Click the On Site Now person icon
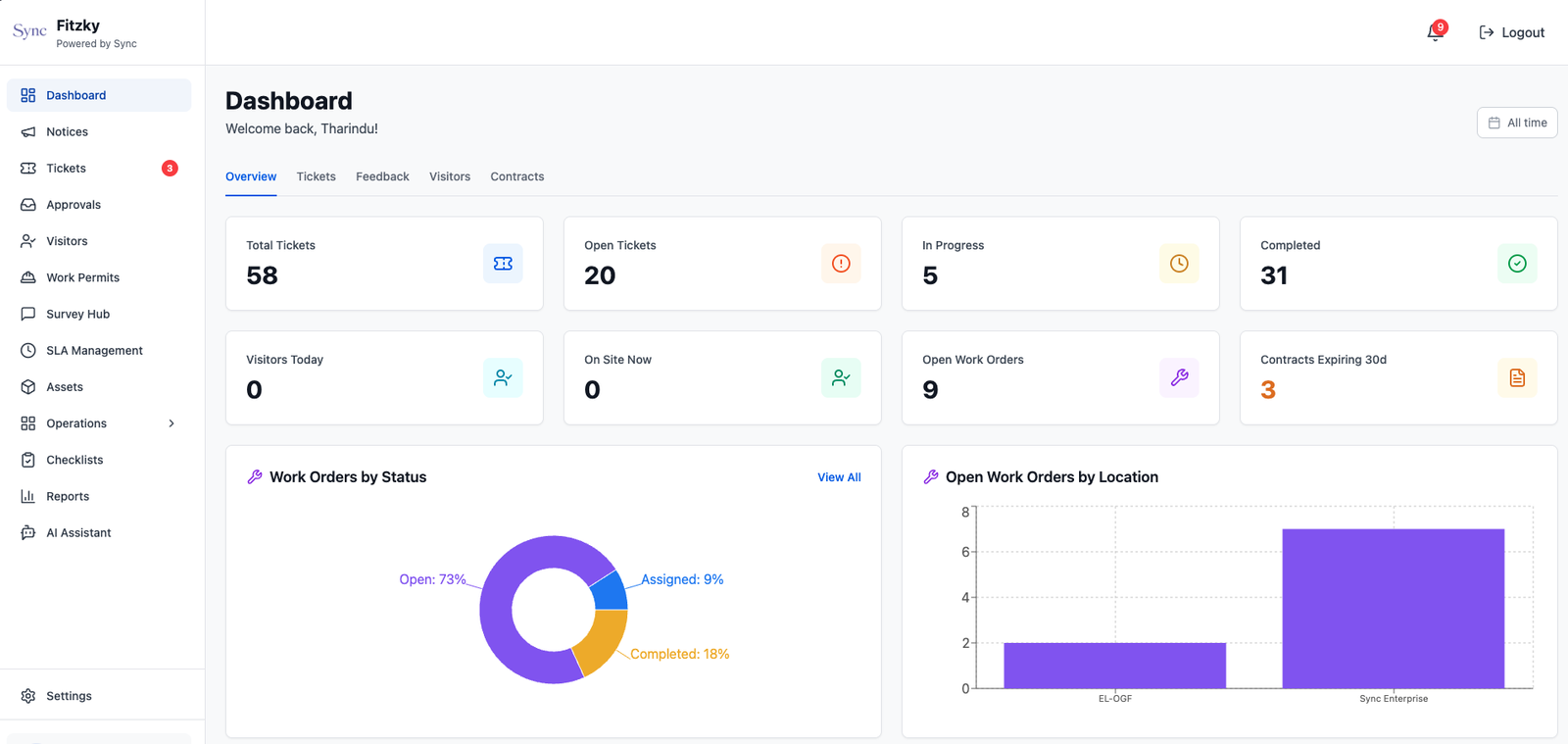This screenshot has height=744, width=1568. pos(841,377)
